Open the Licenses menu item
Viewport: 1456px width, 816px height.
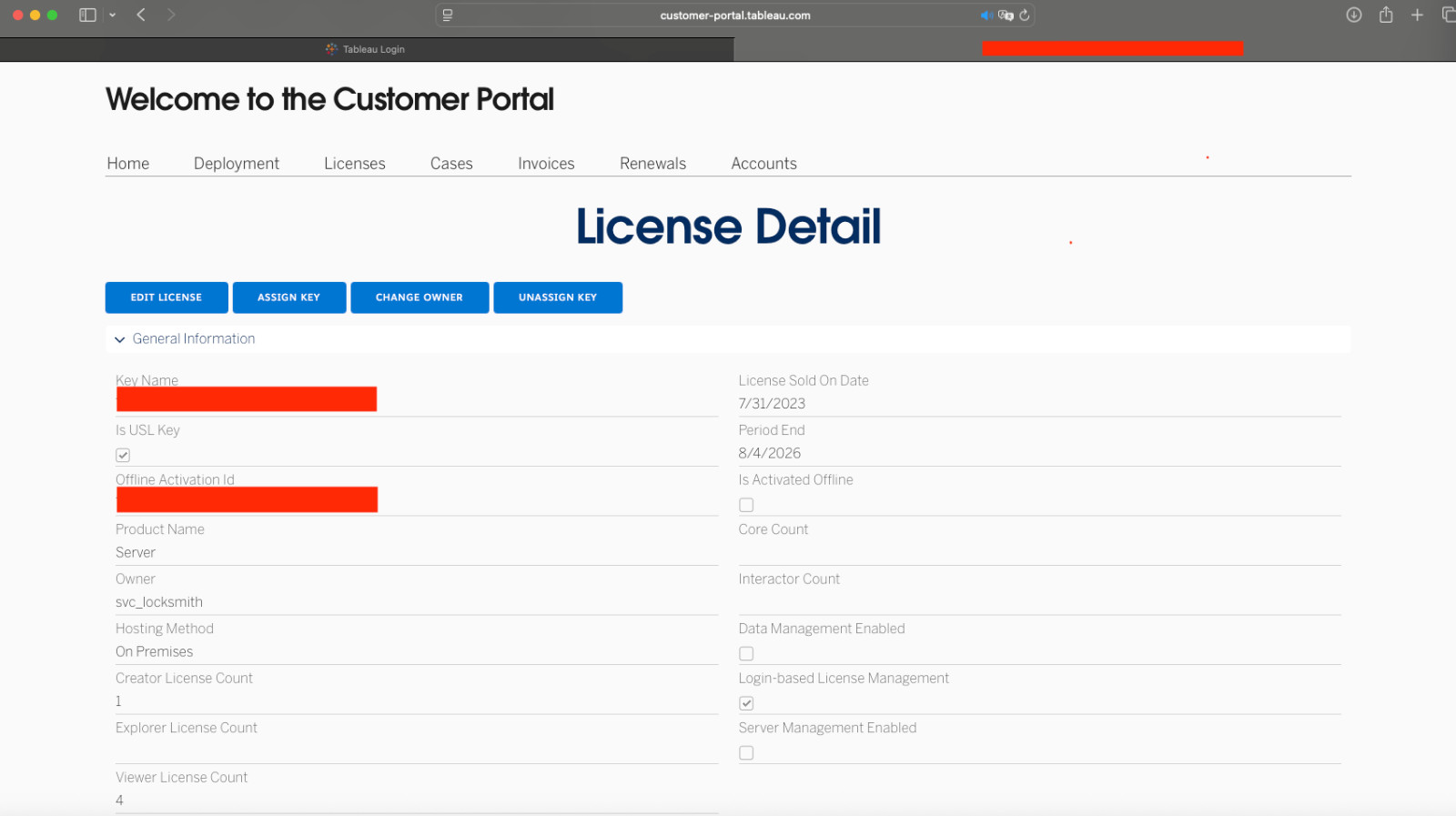coord(355,164)
